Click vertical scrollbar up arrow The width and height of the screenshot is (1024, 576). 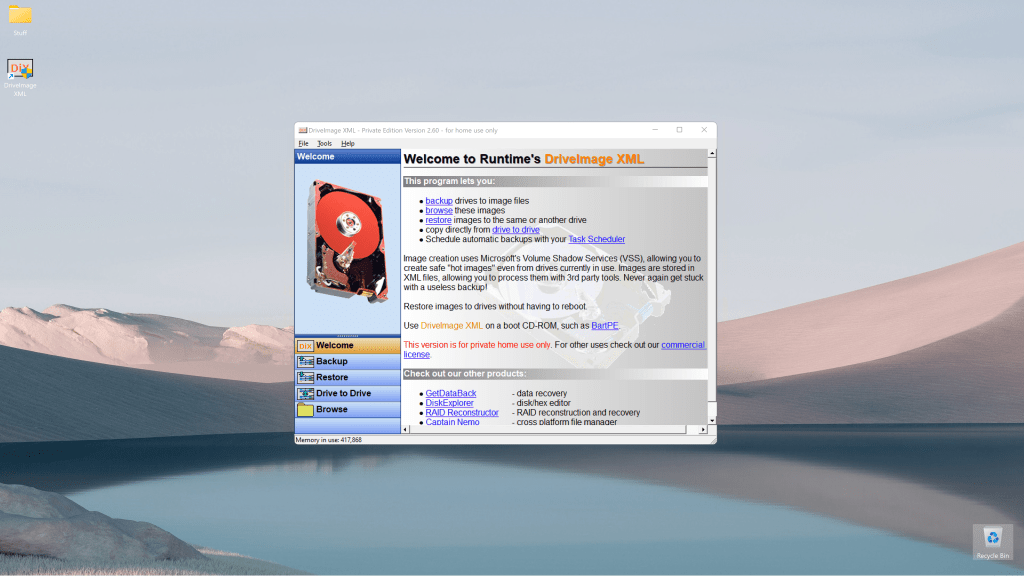pos(712,153)
